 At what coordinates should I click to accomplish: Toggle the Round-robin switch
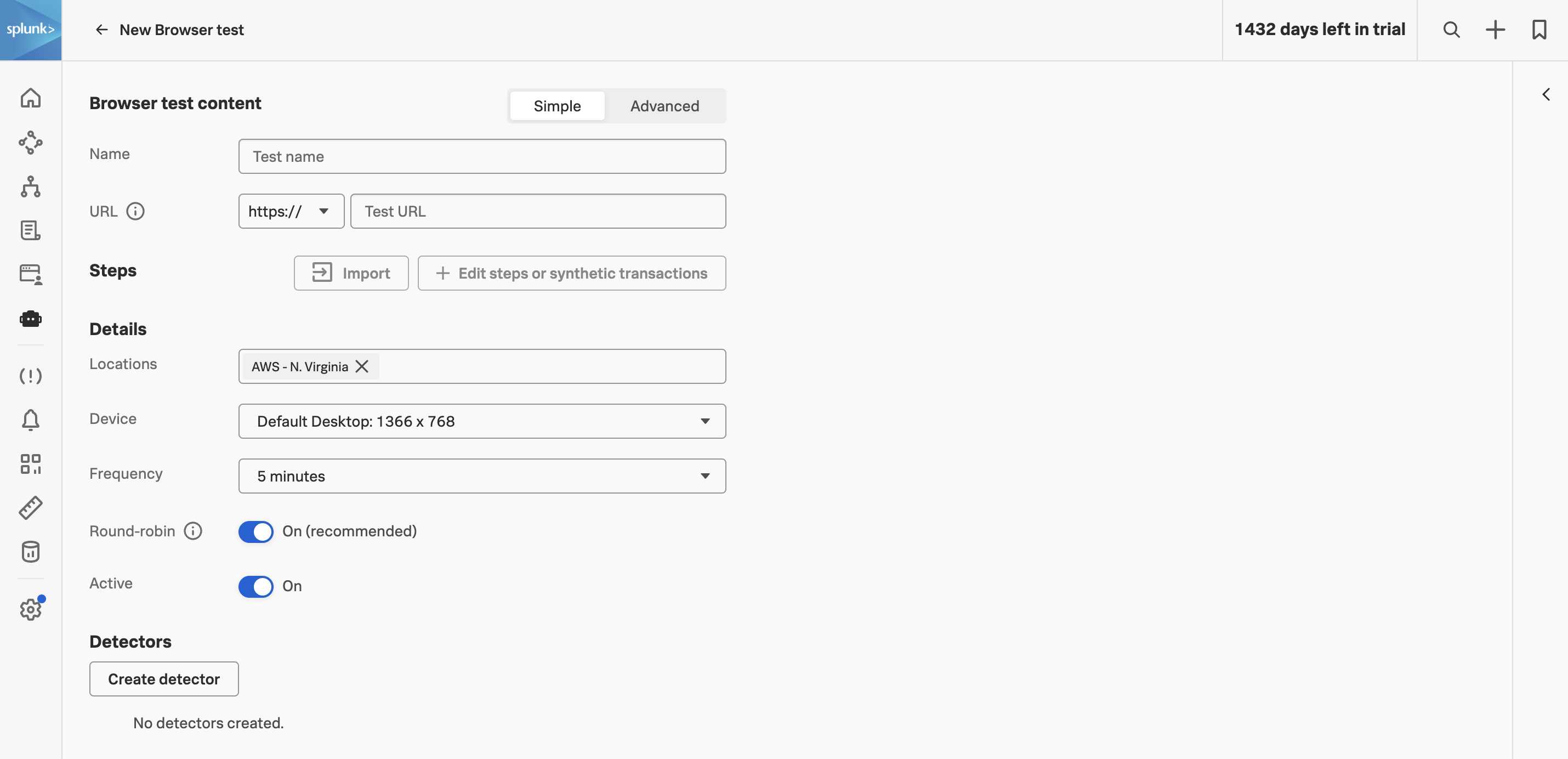[255, 531]
